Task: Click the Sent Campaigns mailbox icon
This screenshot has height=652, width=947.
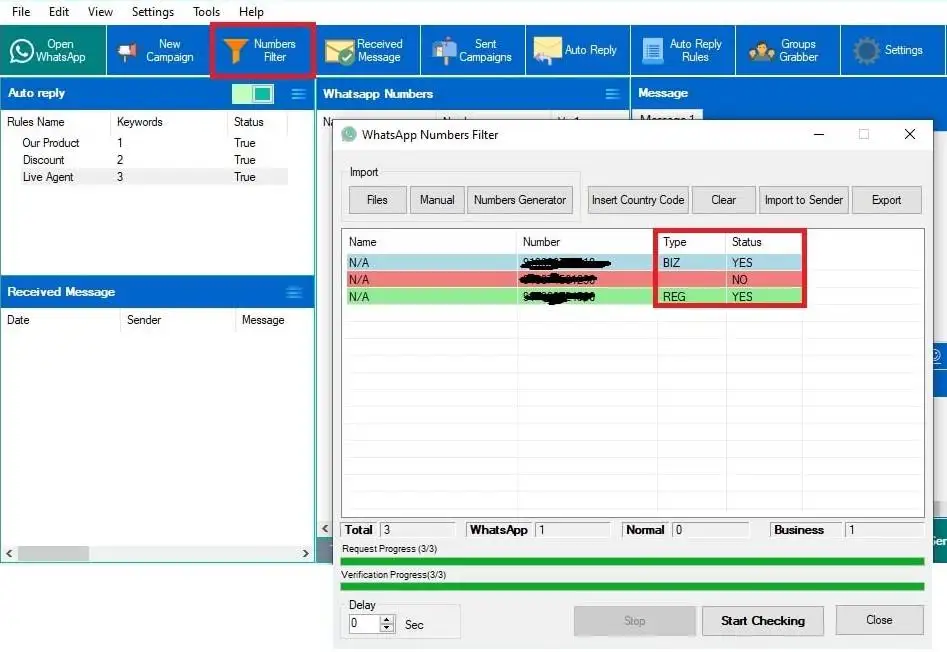Action: tap(445, 51)
